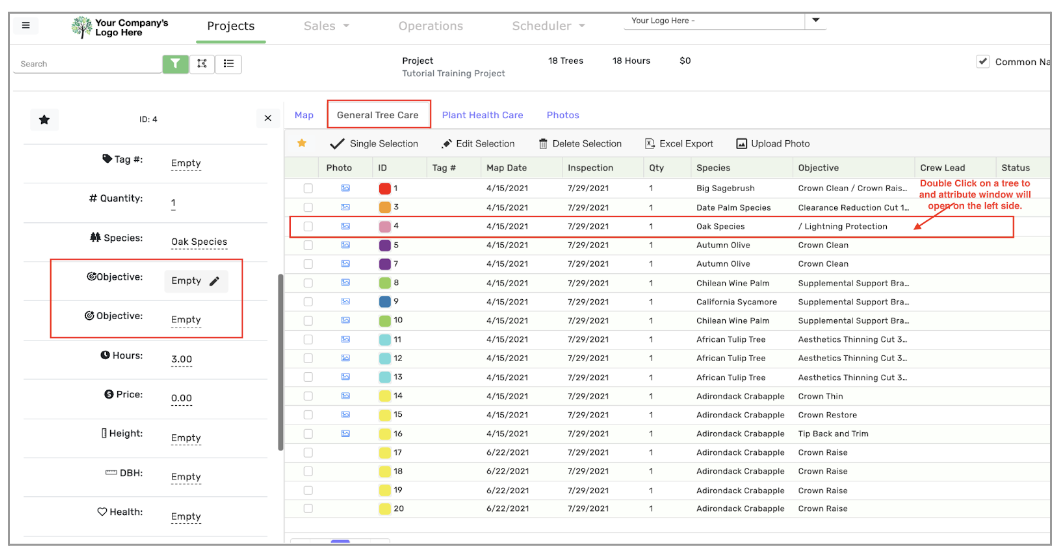Open photo icon for tree ID 8
The height and width of the screenshot is (548, 1056).
click(x=345, y=283)
